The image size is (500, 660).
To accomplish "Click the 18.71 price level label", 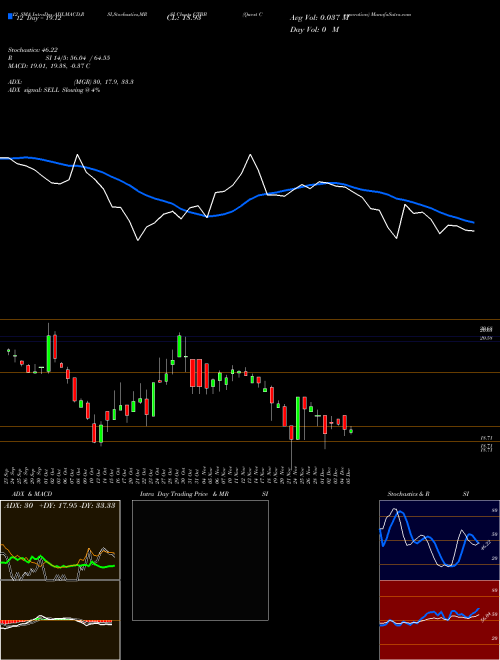I will (x=487, y=438).
